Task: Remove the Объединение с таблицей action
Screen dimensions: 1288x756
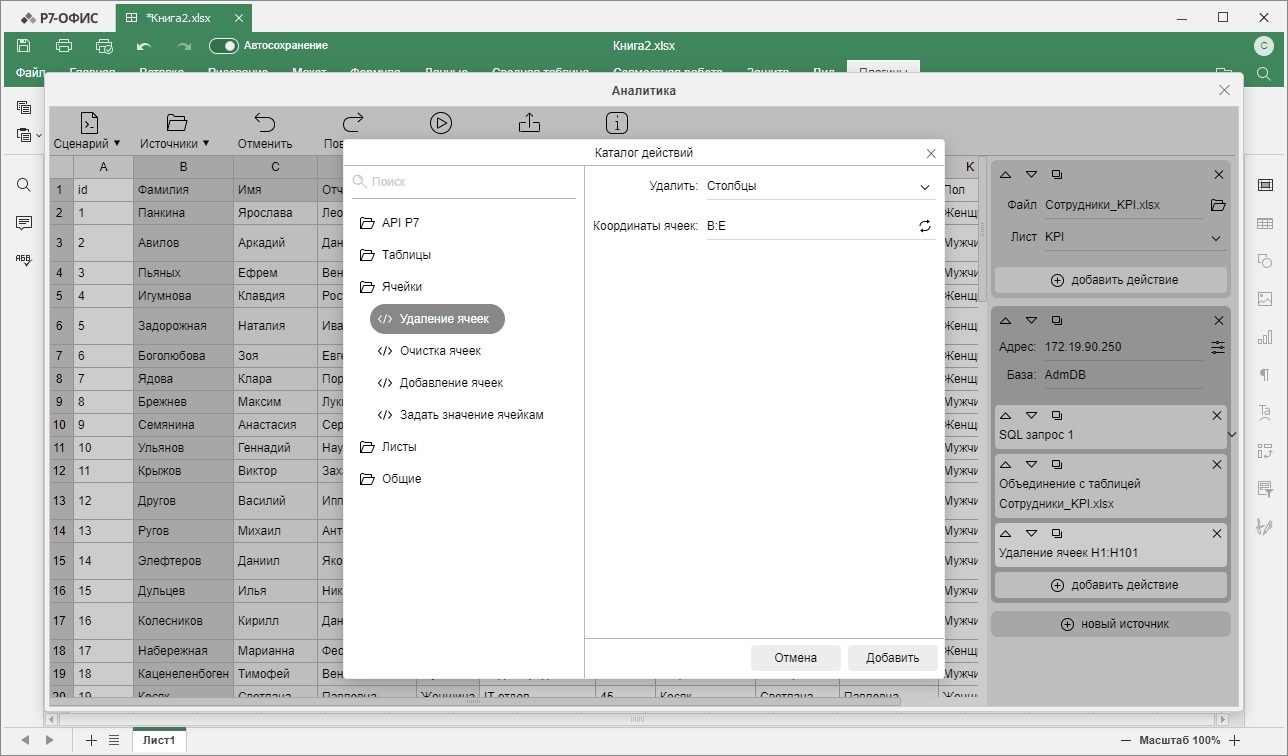Action: coord(1217,464)
